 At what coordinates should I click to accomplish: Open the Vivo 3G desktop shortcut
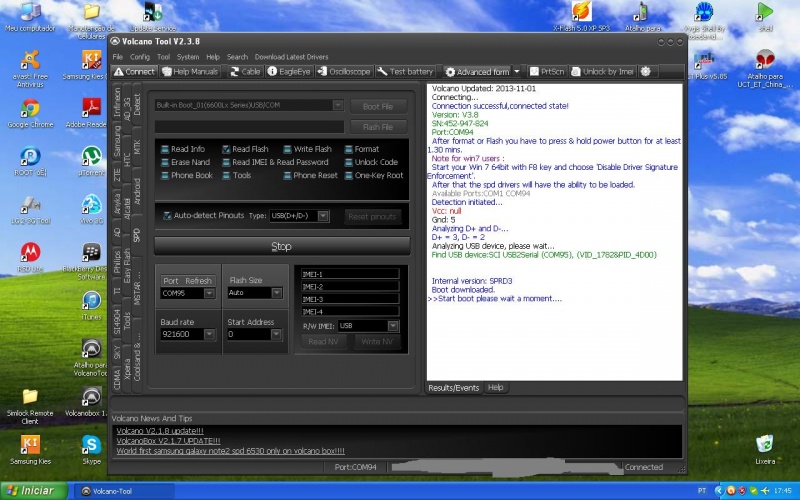coord(91,209)
